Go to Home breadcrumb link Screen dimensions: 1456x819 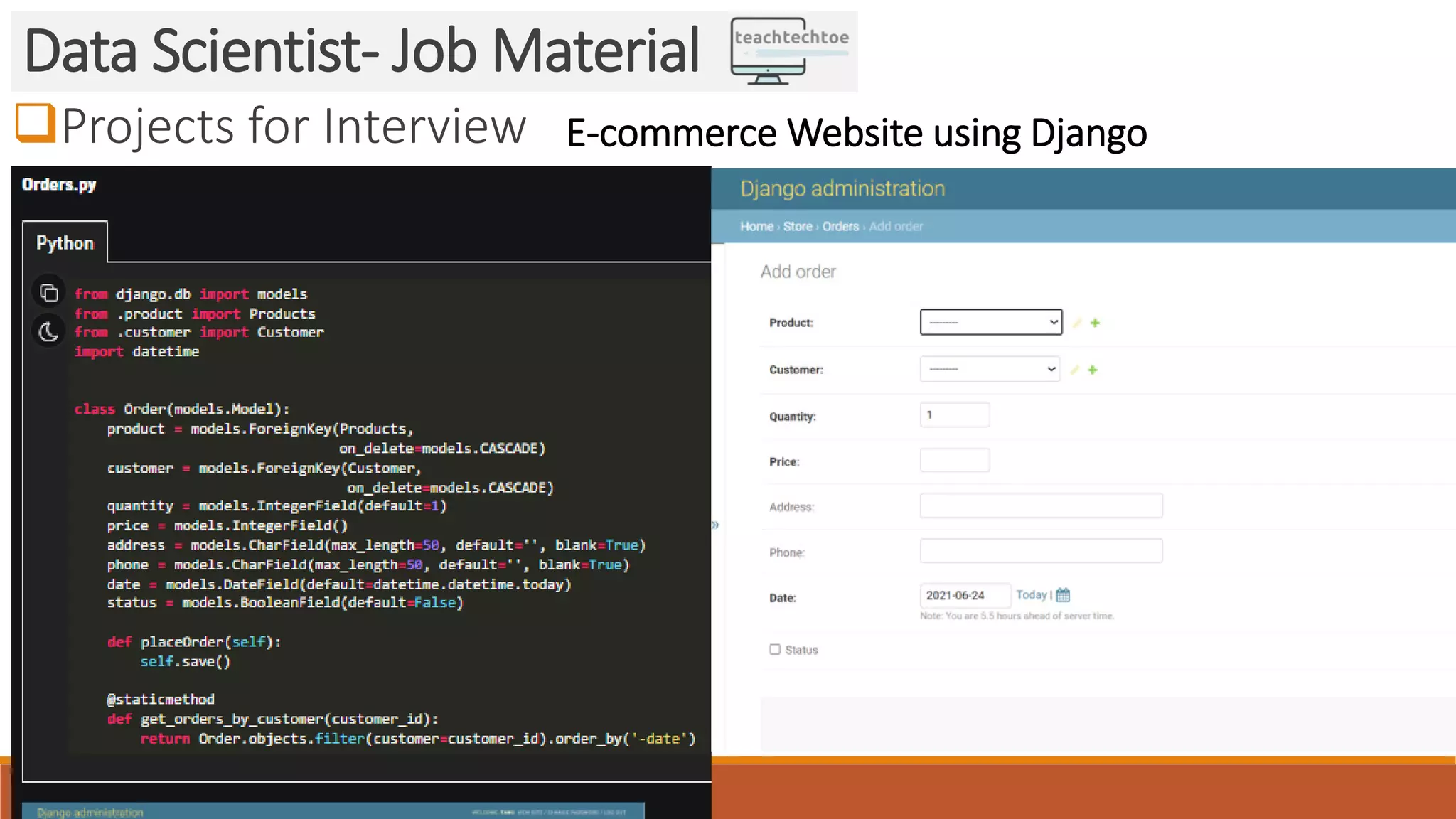coord(756,226)
